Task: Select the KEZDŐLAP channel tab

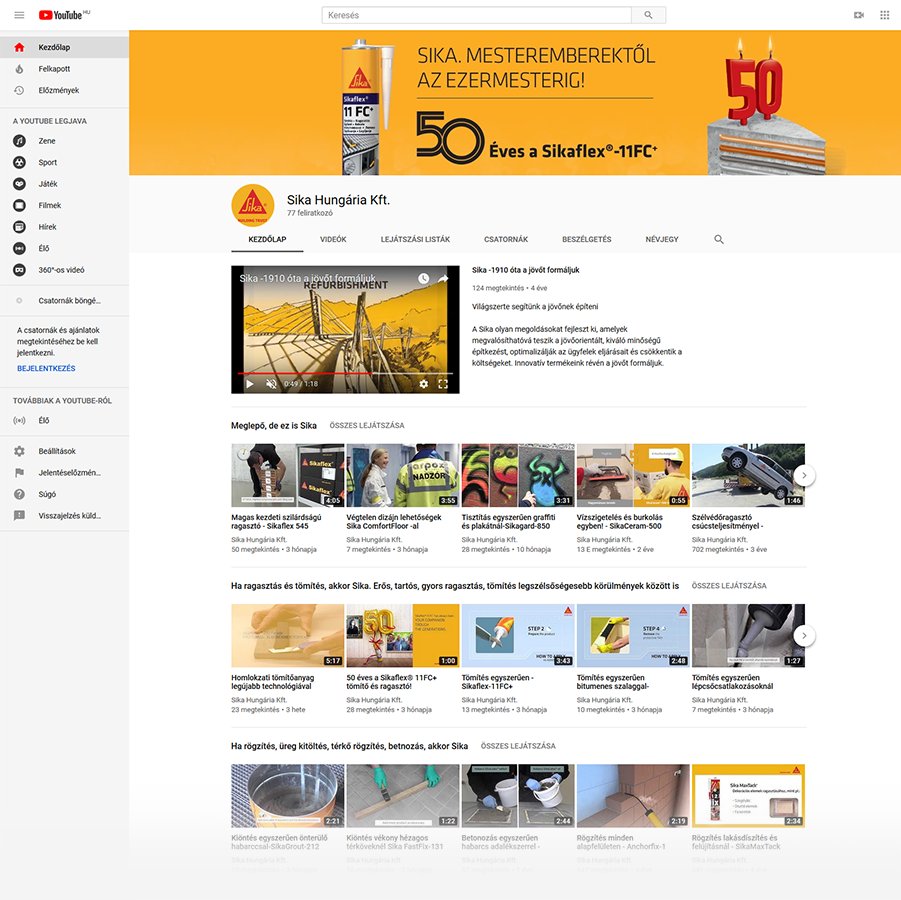Action: [x=267, y=239]
